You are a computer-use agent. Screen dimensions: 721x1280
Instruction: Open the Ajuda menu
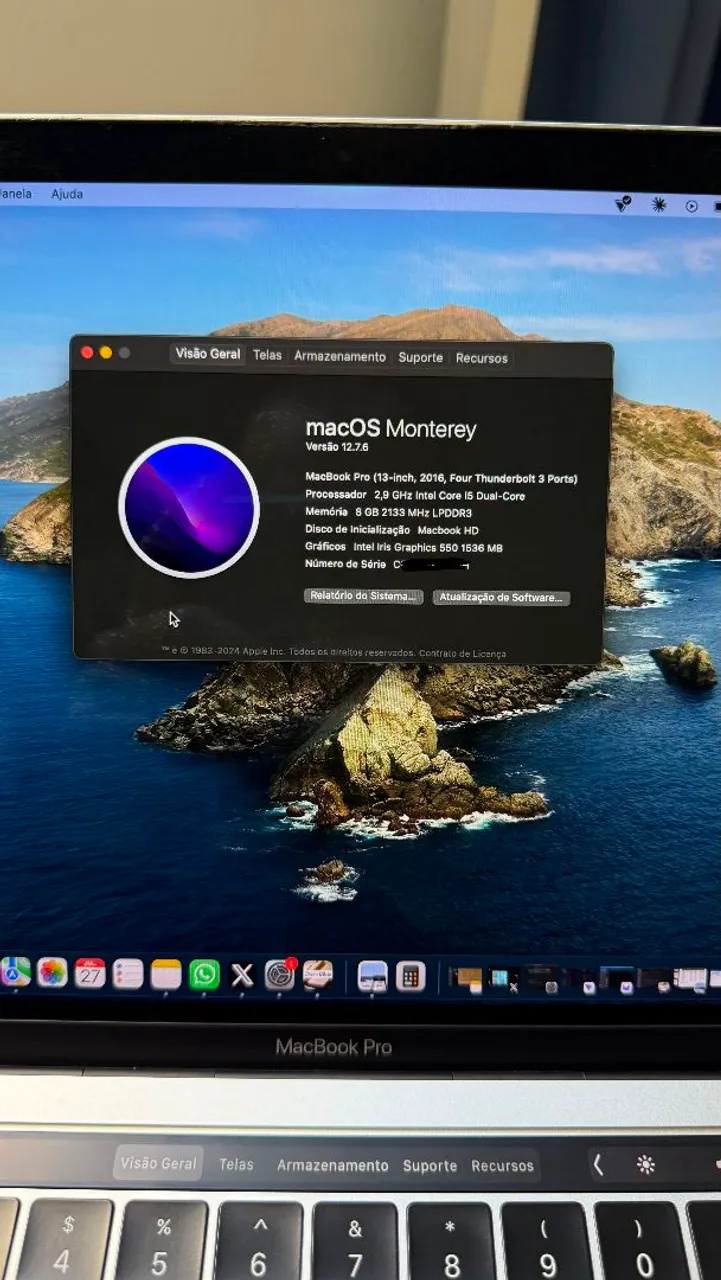pyautogui.click(x=67, y=194)
